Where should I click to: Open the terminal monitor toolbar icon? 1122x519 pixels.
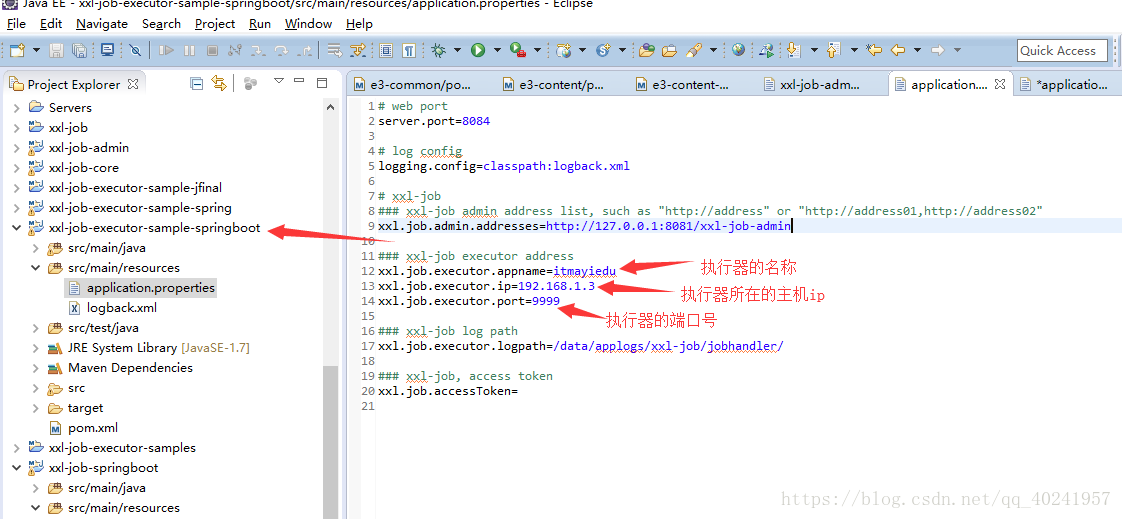[x=107, y=50]
